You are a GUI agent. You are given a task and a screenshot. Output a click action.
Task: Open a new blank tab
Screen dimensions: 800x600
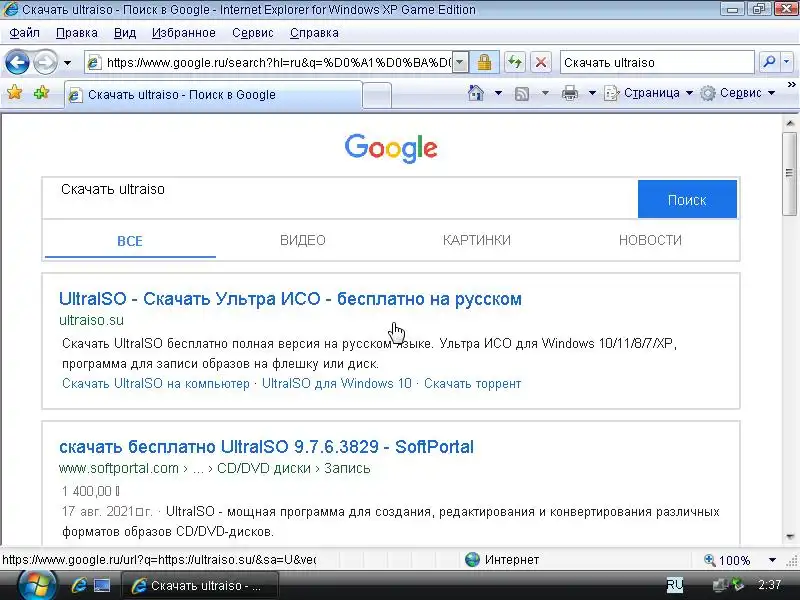(x=377, y=95)
